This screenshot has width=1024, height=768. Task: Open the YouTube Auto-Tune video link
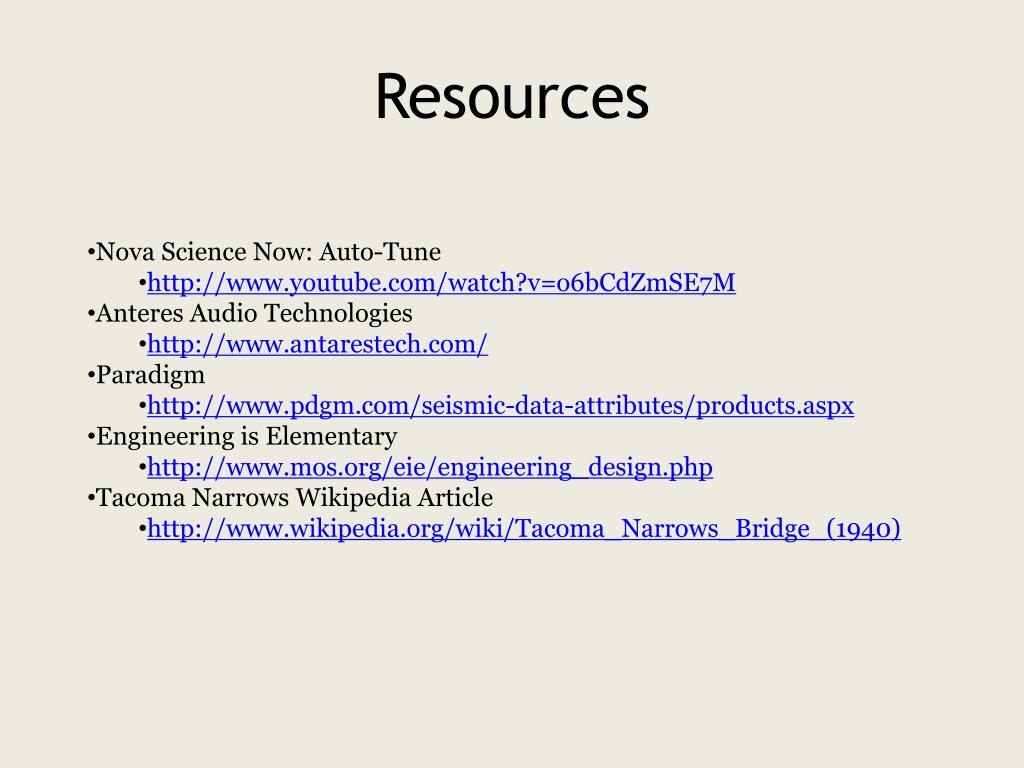click(441, 283)
